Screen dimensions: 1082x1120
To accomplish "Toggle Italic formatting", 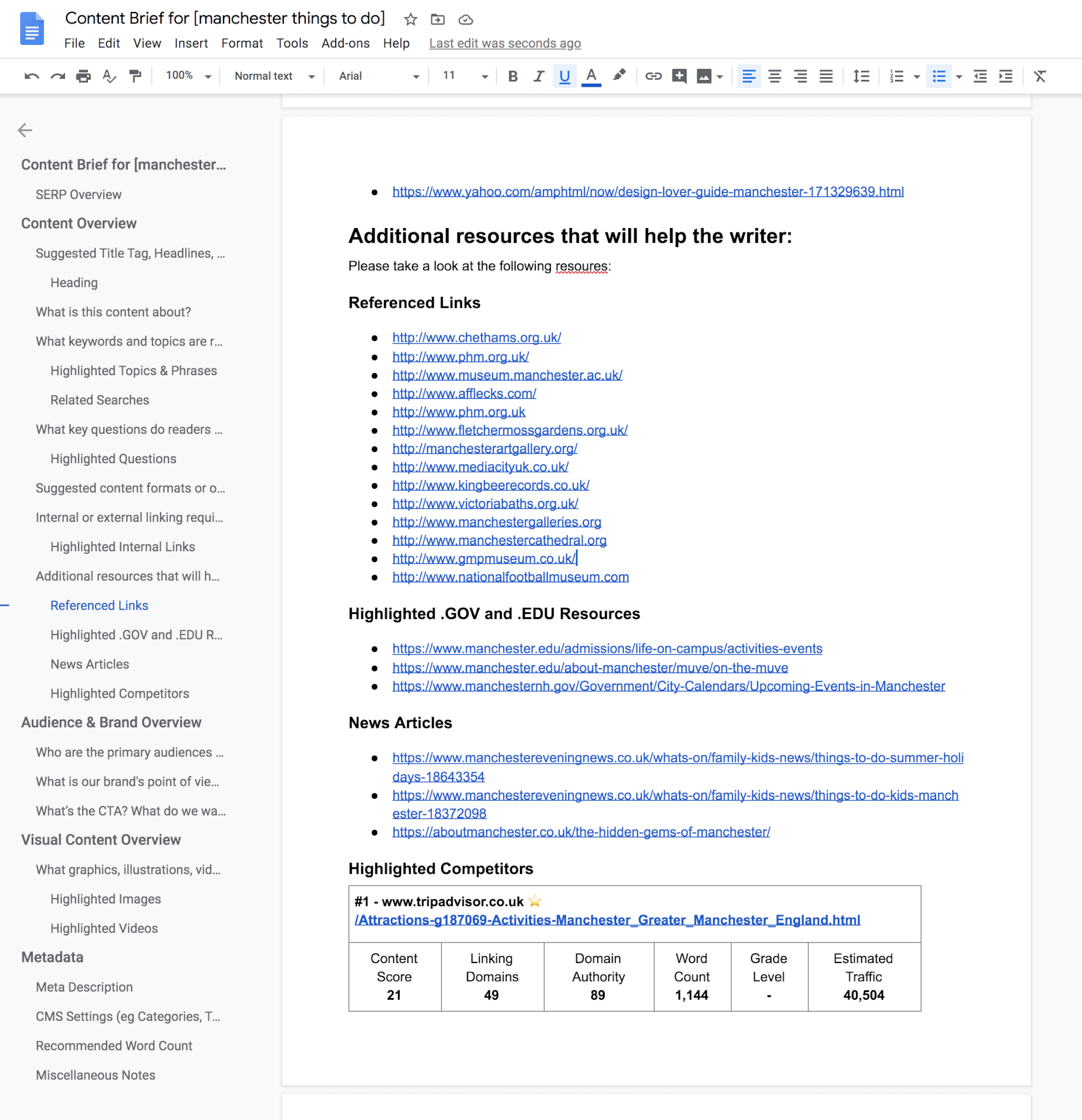I will (x=538, y=76).
